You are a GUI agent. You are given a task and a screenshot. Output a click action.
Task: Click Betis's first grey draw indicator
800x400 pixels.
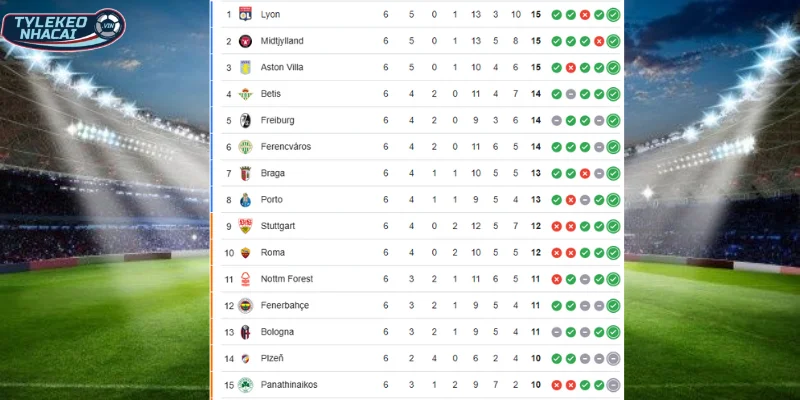coord(570,94)
